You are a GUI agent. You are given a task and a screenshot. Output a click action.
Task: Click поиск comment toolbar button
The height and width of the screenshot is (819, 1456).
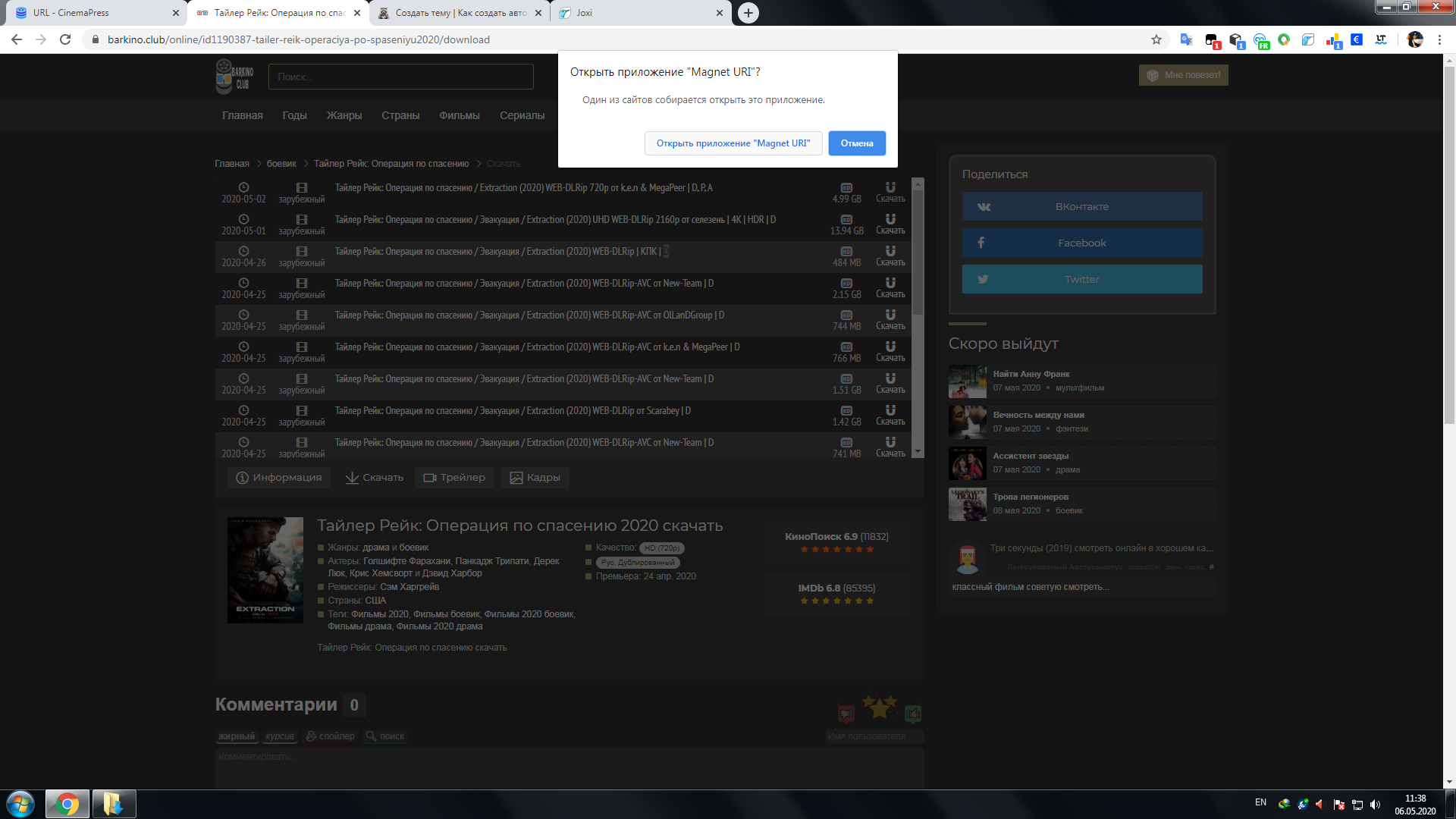[x=385, y=736]
